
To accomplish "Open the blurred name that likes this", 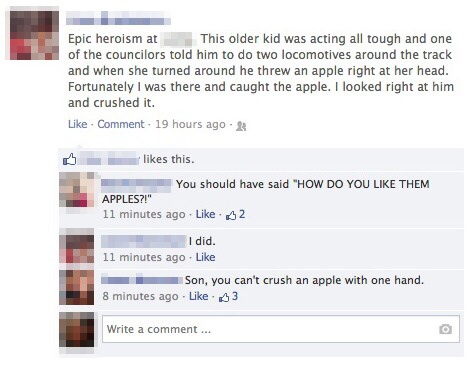I will click(109, 159).
